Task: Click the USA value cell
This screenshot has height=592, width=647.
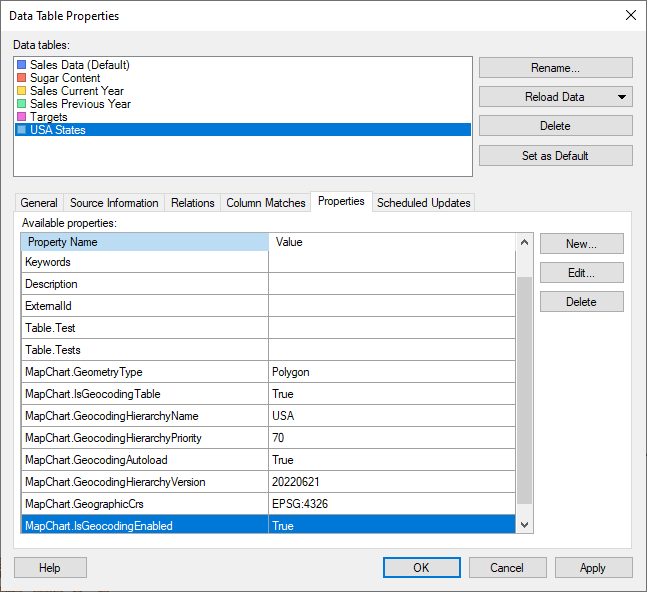Action: (392, 416)
